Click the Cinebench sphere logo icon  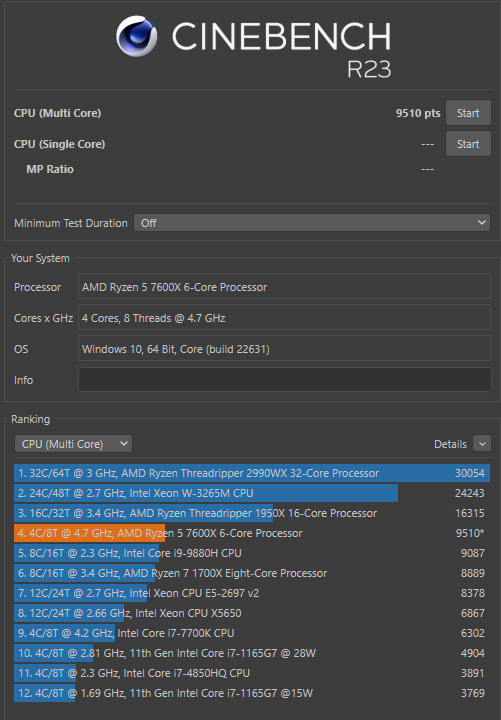coord(136,36)
